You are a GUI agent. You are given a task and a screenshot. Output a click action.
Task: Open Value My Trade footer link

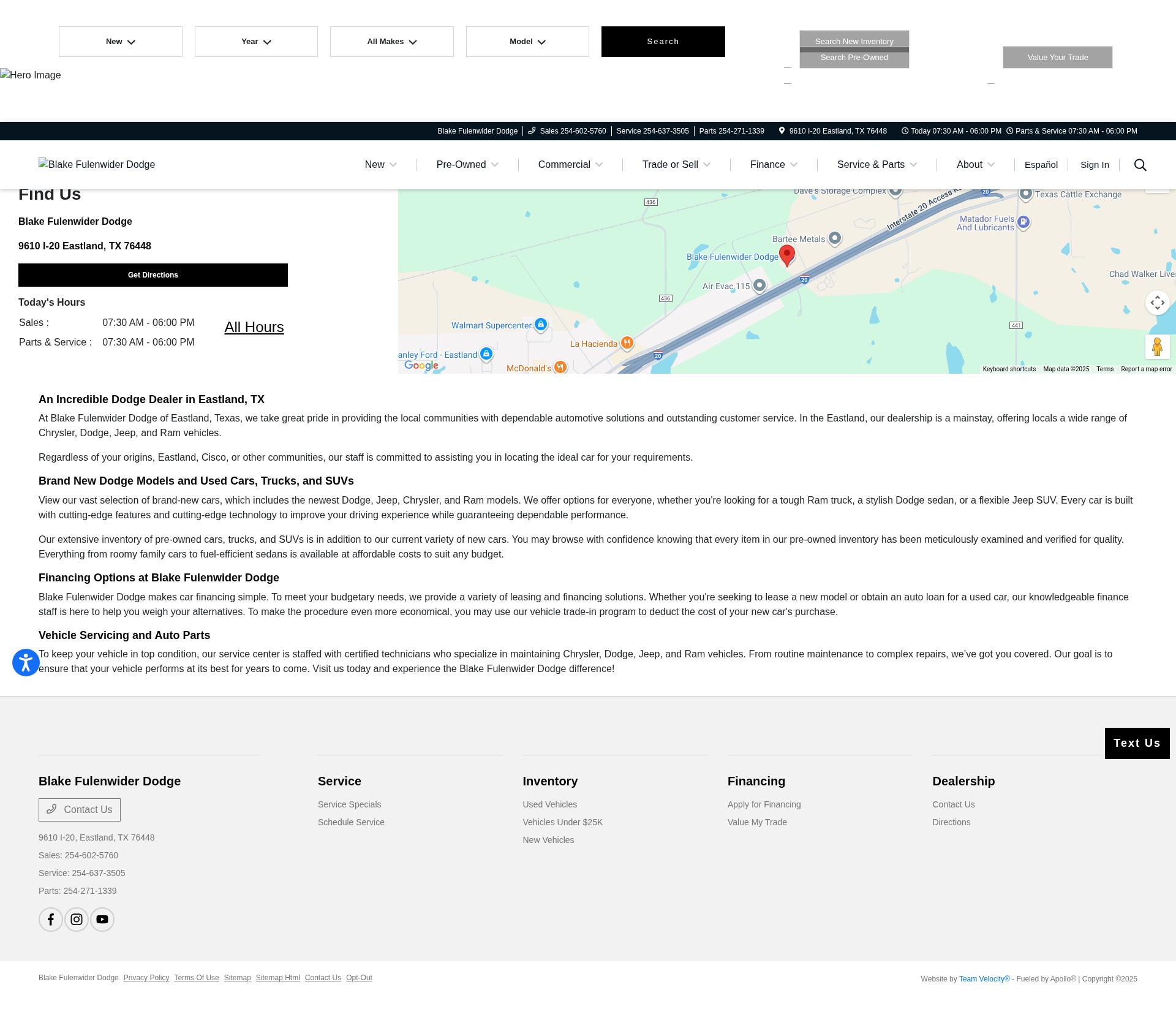[x=757, y=822]
